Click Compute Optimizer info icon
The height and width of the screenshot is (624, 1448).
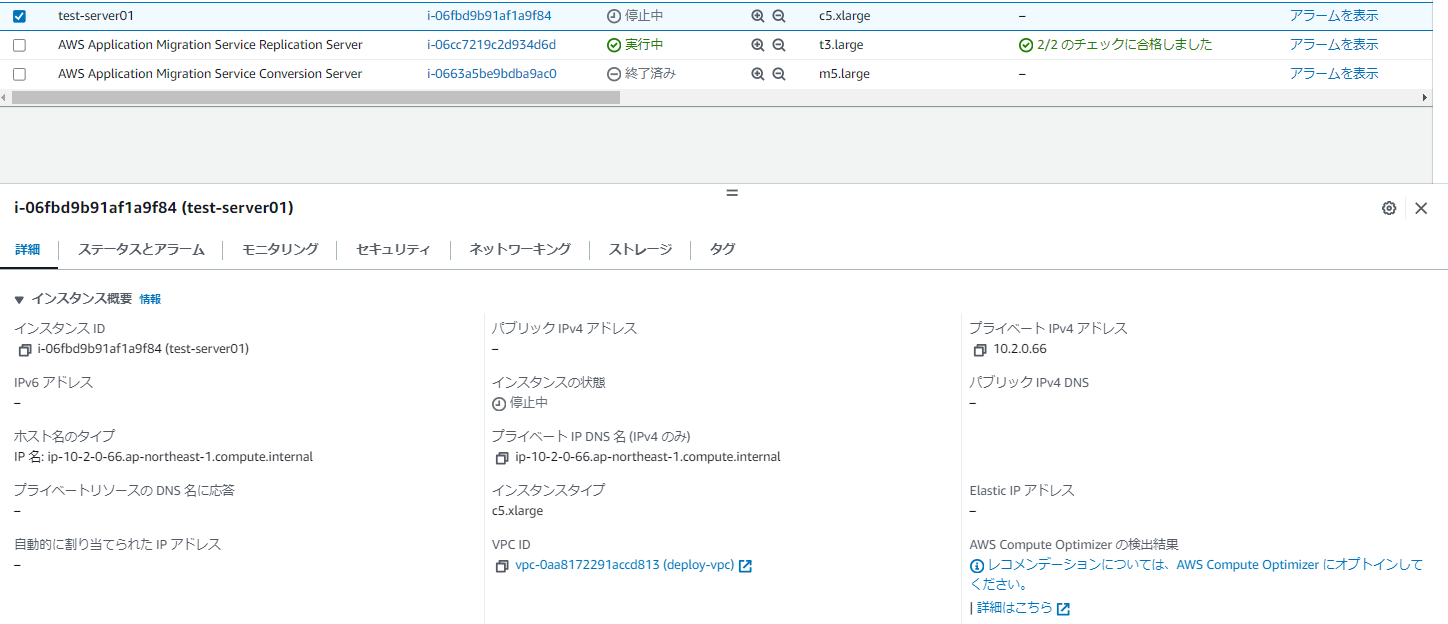pos(977,566)
